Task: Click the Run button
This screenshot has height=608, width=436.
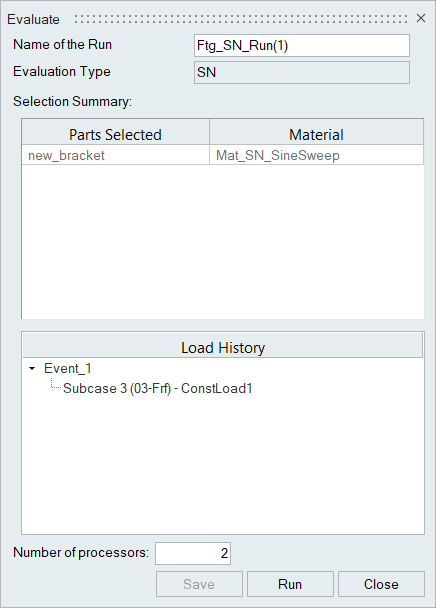Action: coord(290,584)
